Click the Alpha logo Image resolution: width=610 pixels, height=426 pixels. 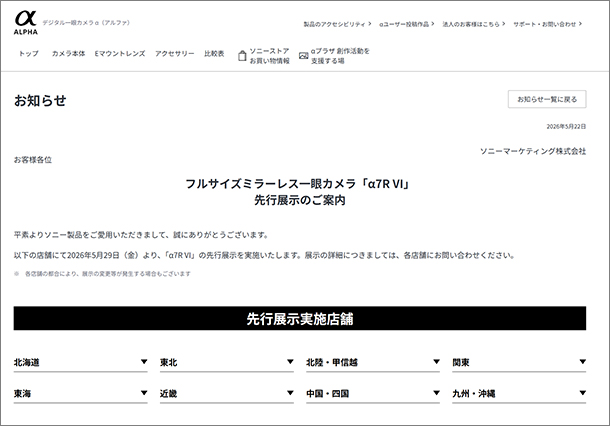26,23
